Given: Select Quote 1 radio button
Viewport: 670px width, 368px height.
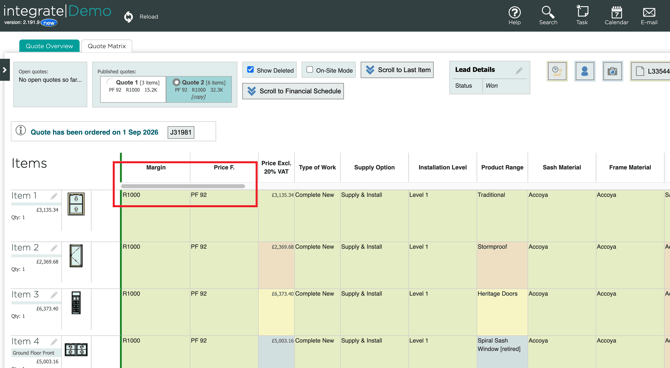Looking at the screenshot, I should (x=111, y=82).
